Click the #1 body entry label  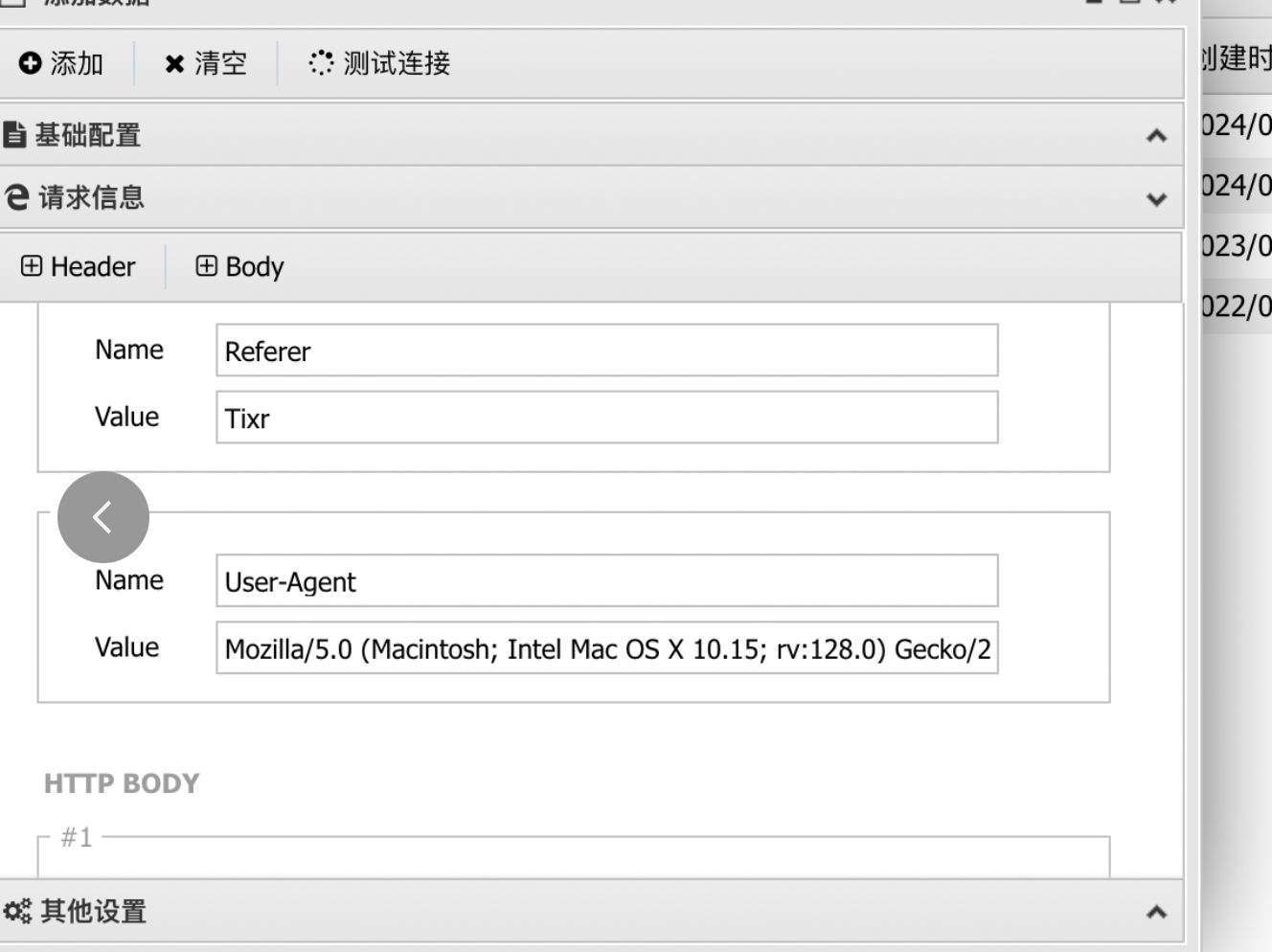pos(77,837)
